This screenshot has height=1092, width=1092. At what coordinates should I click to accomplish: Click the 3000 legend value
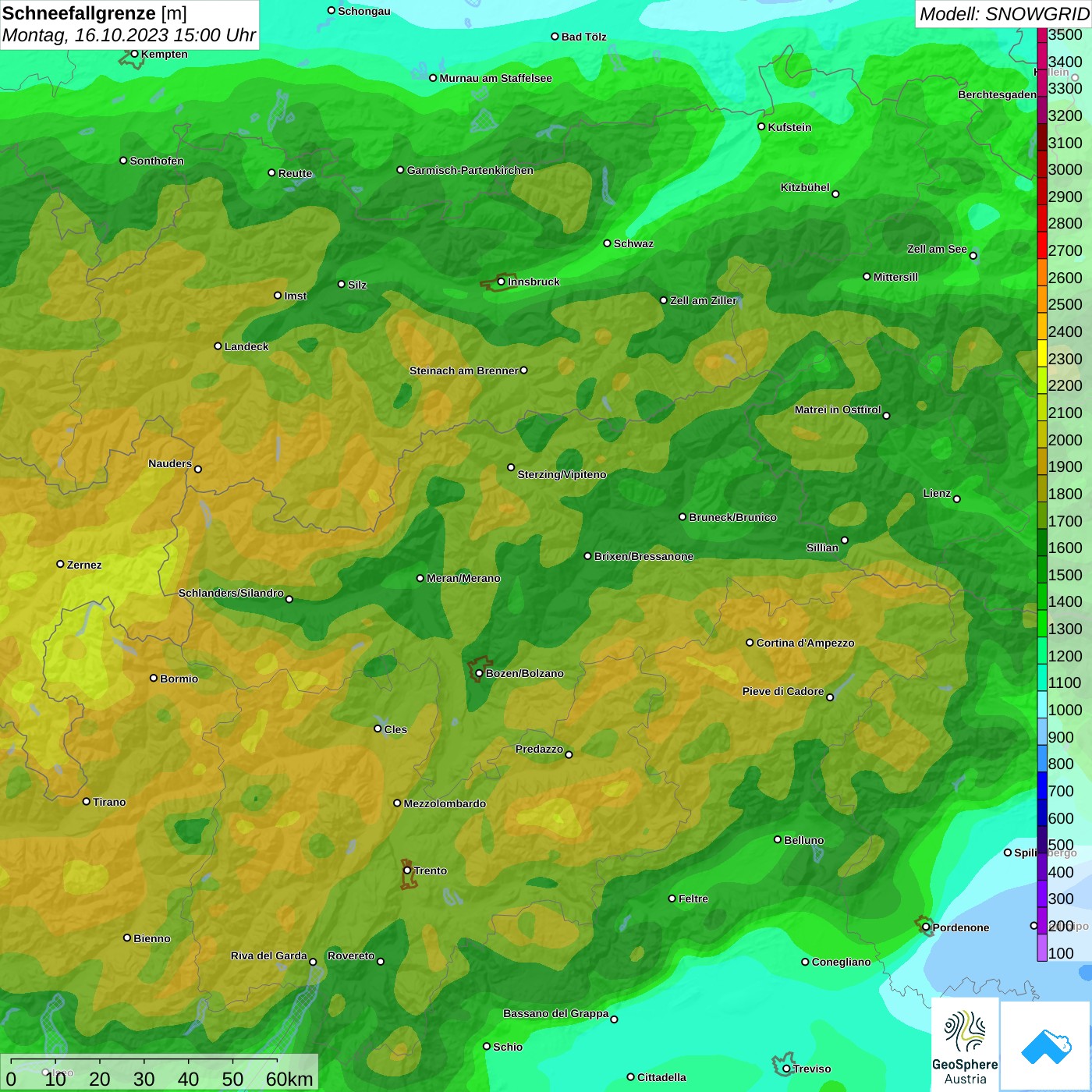coord(1065,170)
